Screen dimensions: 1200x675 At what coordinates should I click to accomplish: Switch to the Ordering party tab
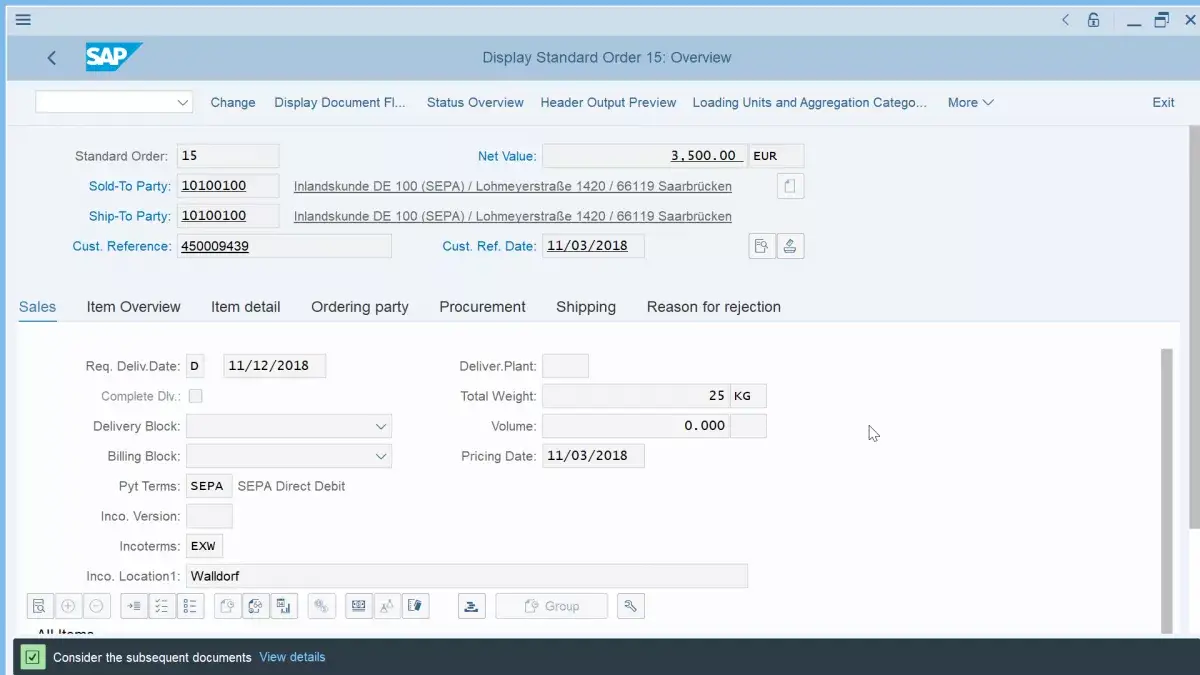coord(360,307)
